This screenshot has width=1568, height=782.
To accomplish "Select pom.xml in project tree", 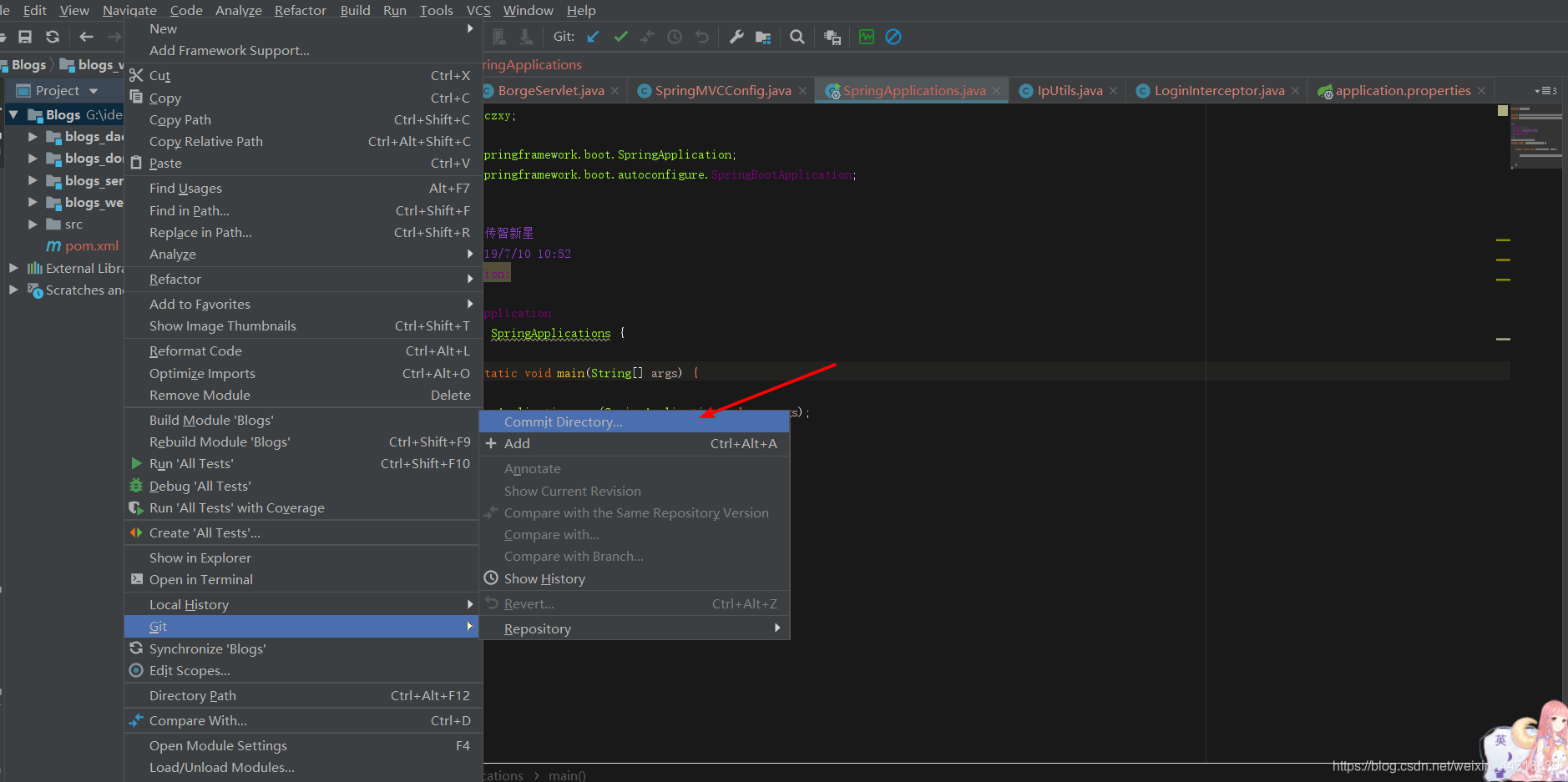I will [x=92, y=246].
